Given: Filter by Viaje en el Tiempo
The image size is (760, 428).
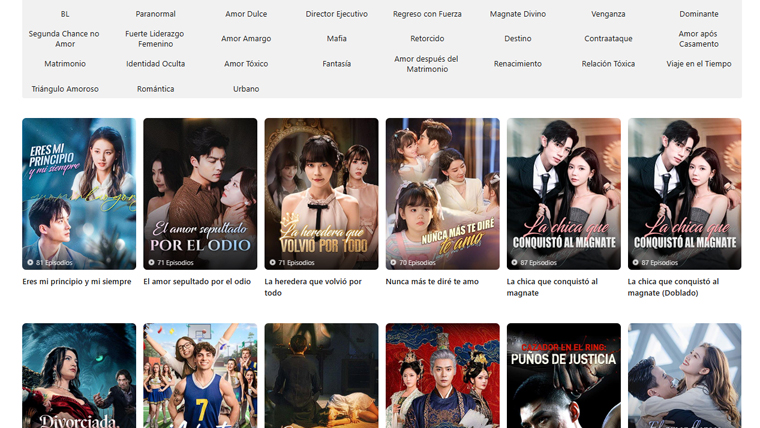Looking at the screenshot, I should pyautogui.click(x=698, y=64).
